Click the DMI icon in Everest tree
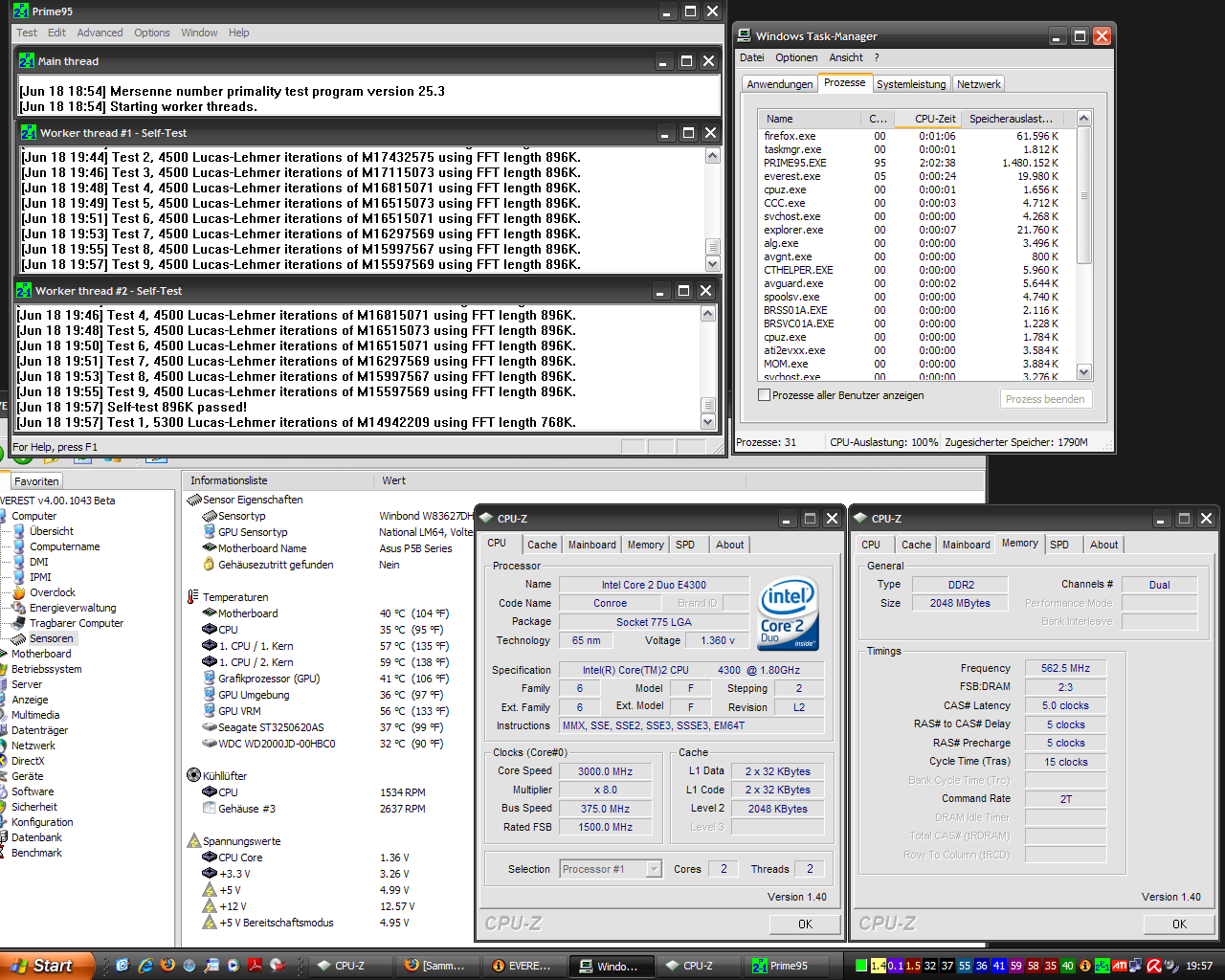 click(19, 562)
